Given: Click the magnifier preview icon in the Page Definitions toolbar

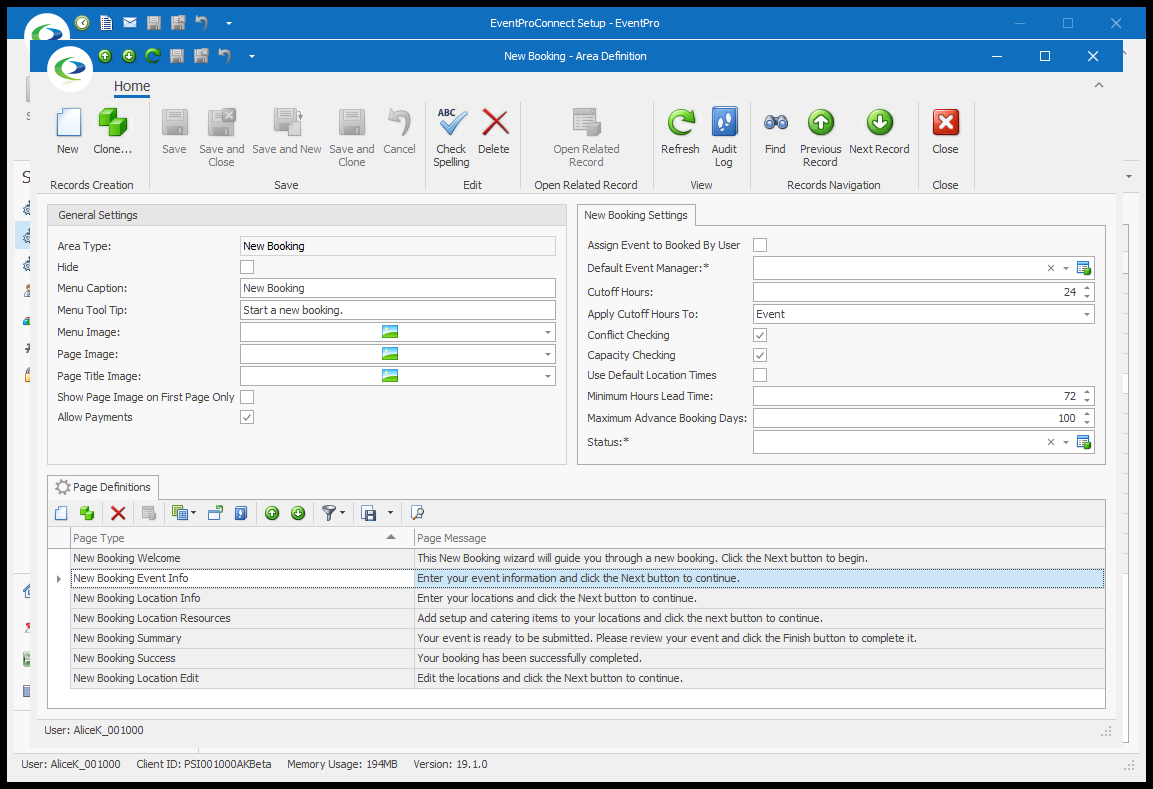Looking at the screenshot, I should pyautogui.click(x=417, y=513).
